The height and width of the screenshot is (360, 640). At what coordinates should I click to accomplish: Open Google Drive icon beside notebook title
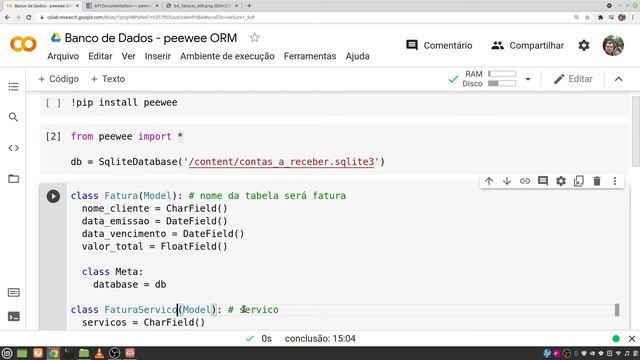tap(56, 38)
